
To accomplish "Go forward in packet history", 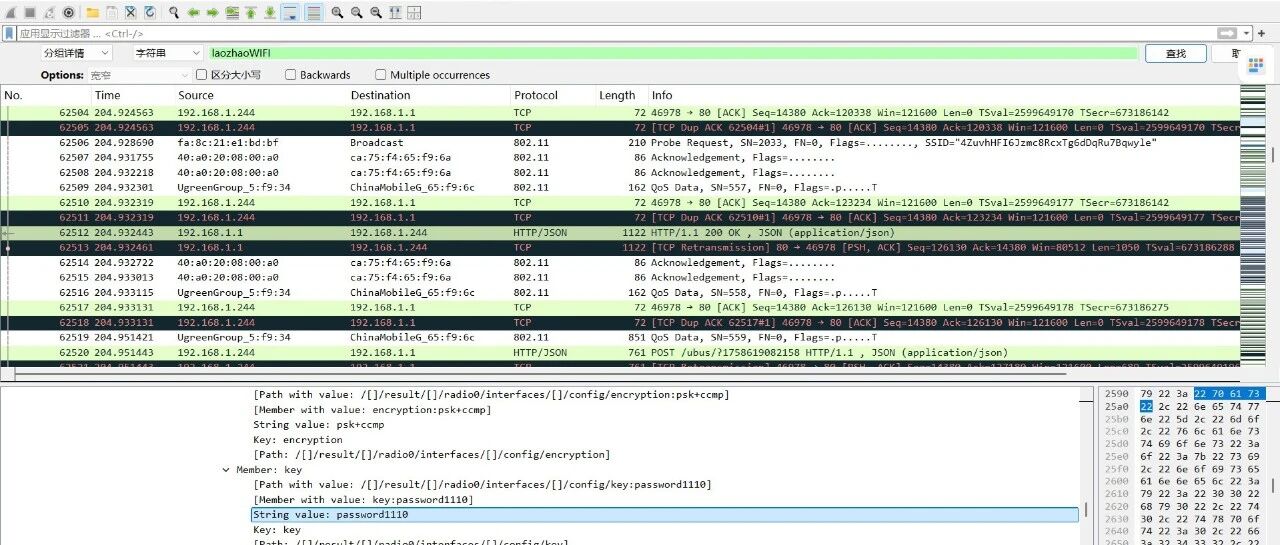I will point(213,13).
